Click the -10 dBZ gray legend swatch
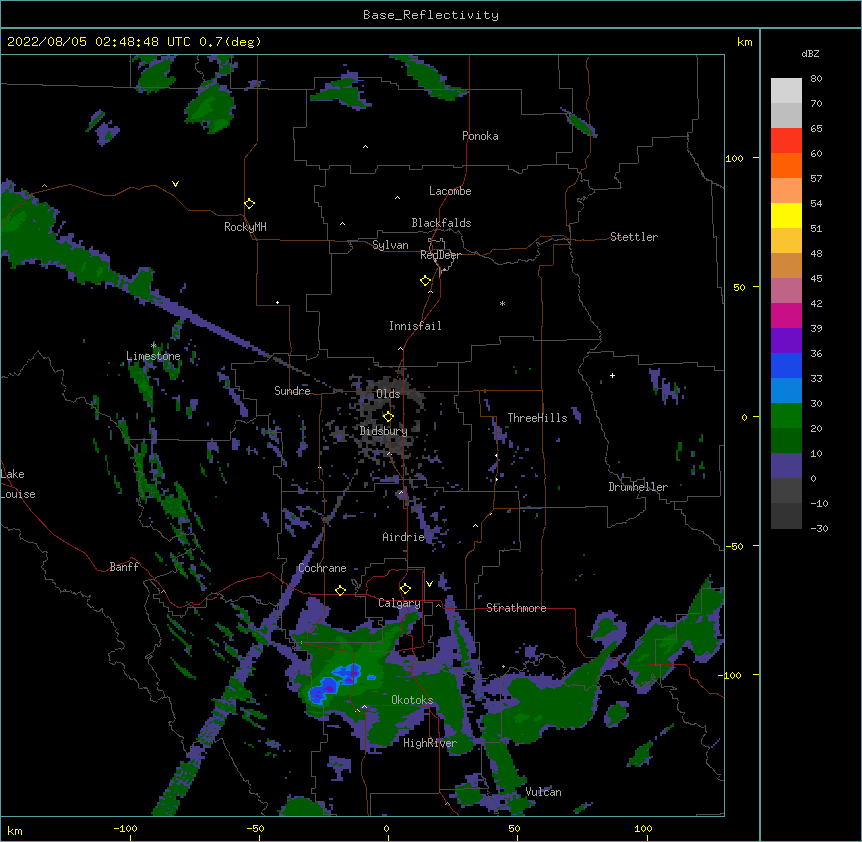 coord(786,516)
